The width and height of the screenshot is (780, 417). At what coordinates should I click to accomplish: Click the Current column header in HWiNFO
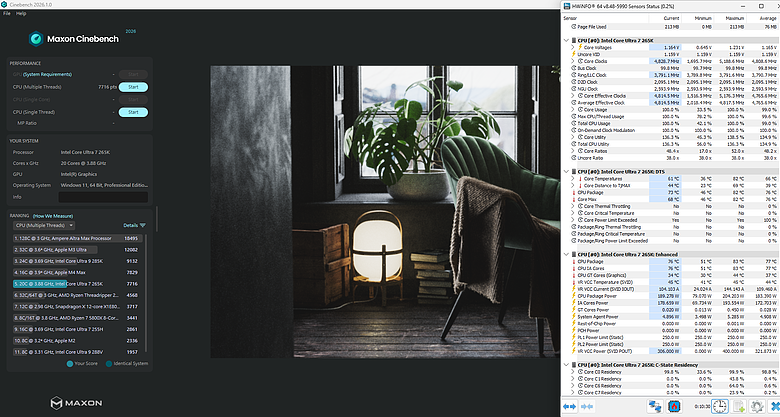tap(672, 18)
